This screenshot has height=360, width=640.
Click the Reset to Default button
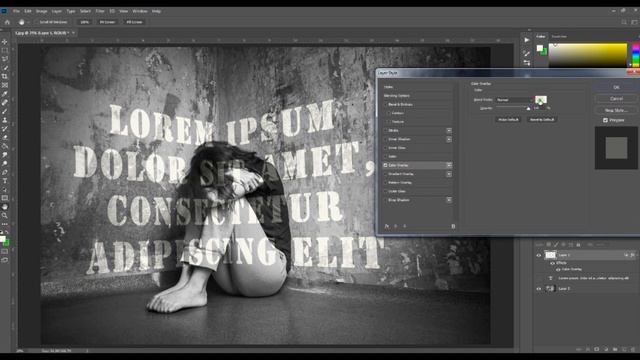(542, 120)
